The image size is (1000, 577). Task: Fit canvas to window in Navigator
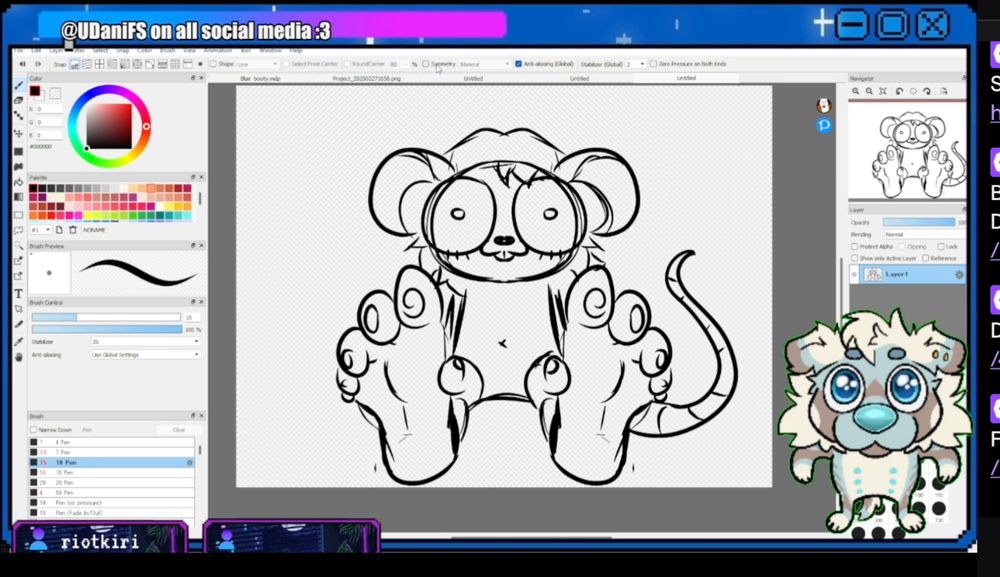pyautogui.click(x=883, y=91)
